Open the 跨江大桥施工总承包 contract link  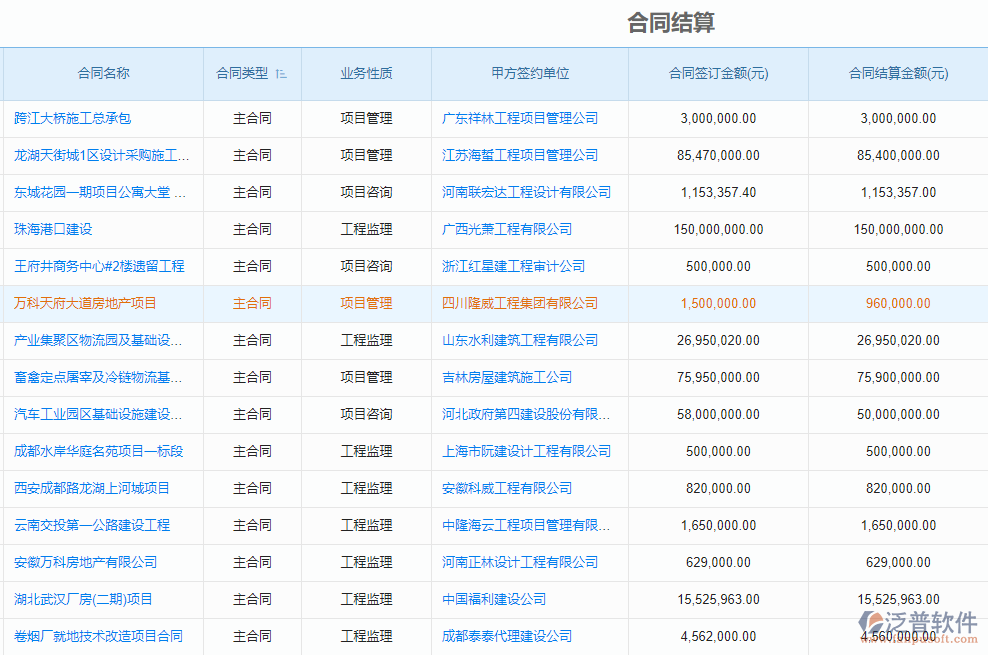[73, 118]
